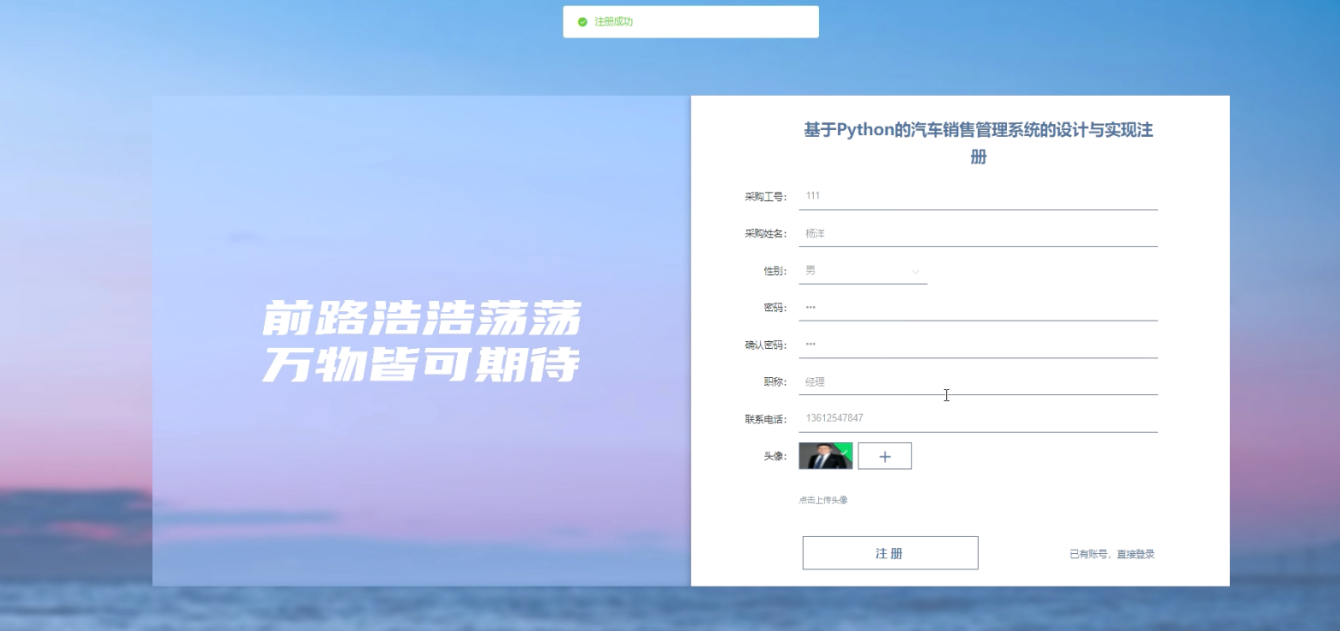
Task: Click the 头像 label
Action: tap(775, 456)
